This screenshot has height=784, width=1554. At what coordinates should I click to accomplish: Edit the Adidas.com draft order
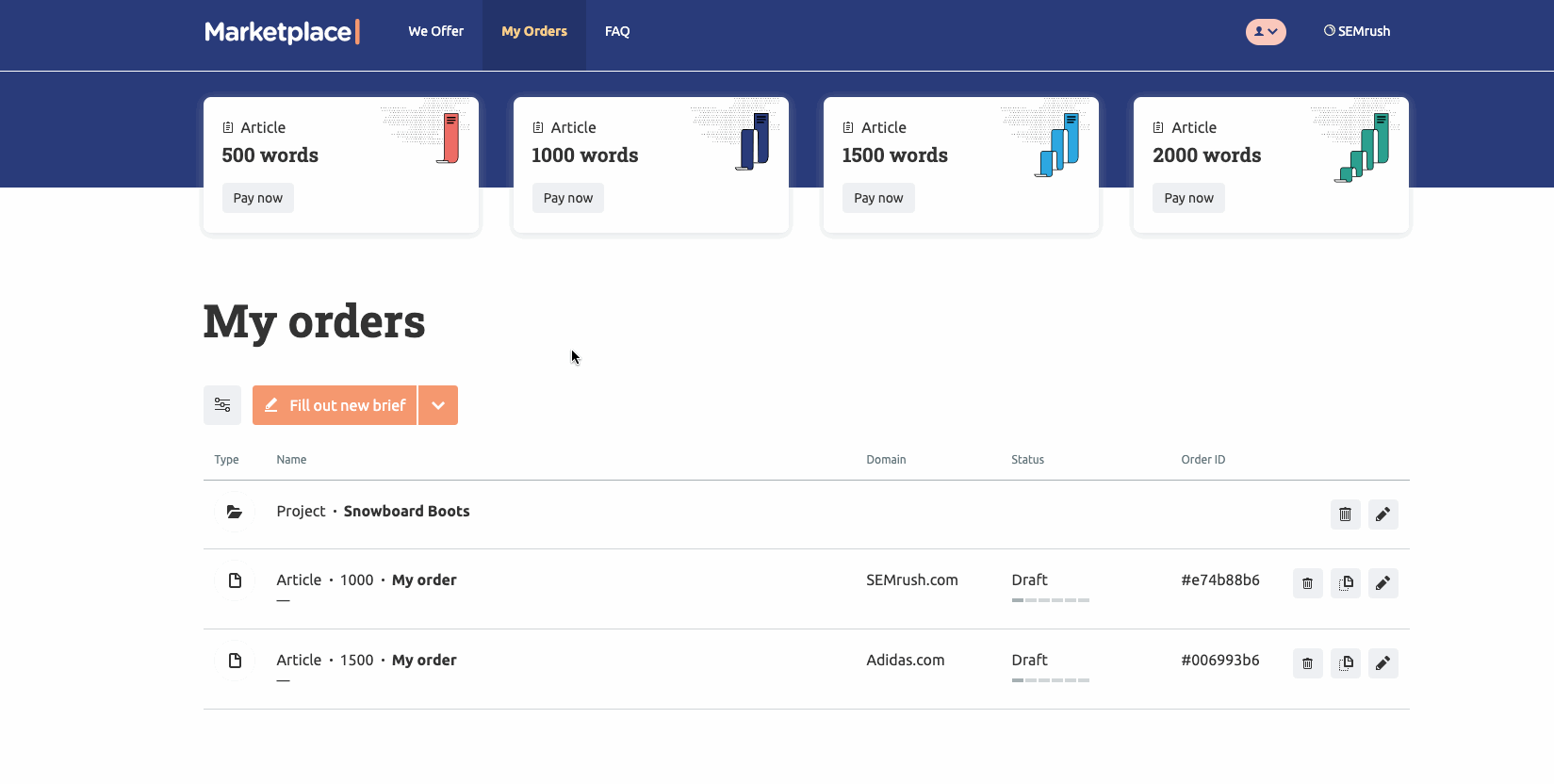(x=1382, y=663)
